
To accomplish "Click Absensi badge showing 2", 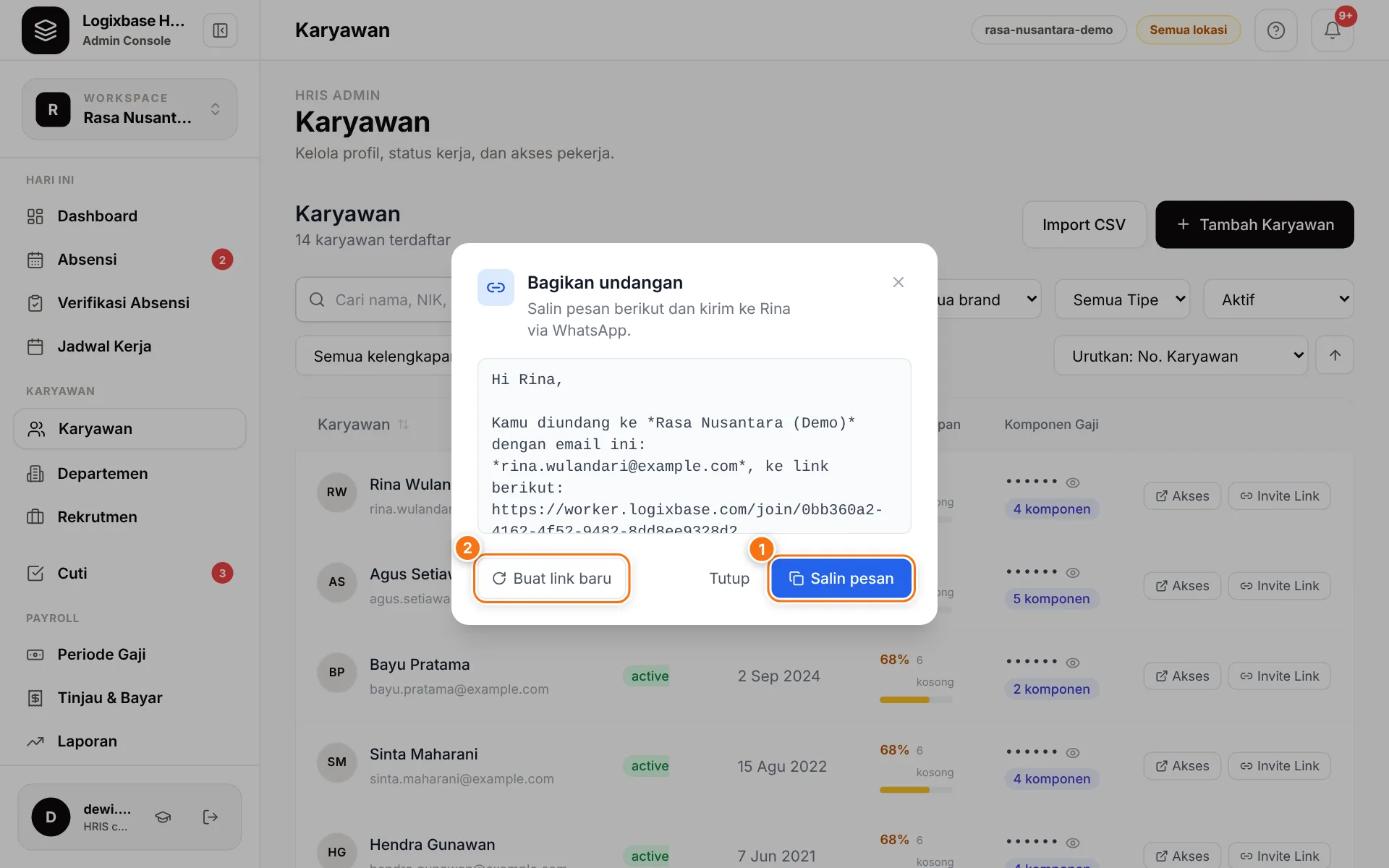I will [x=222, y=260].
